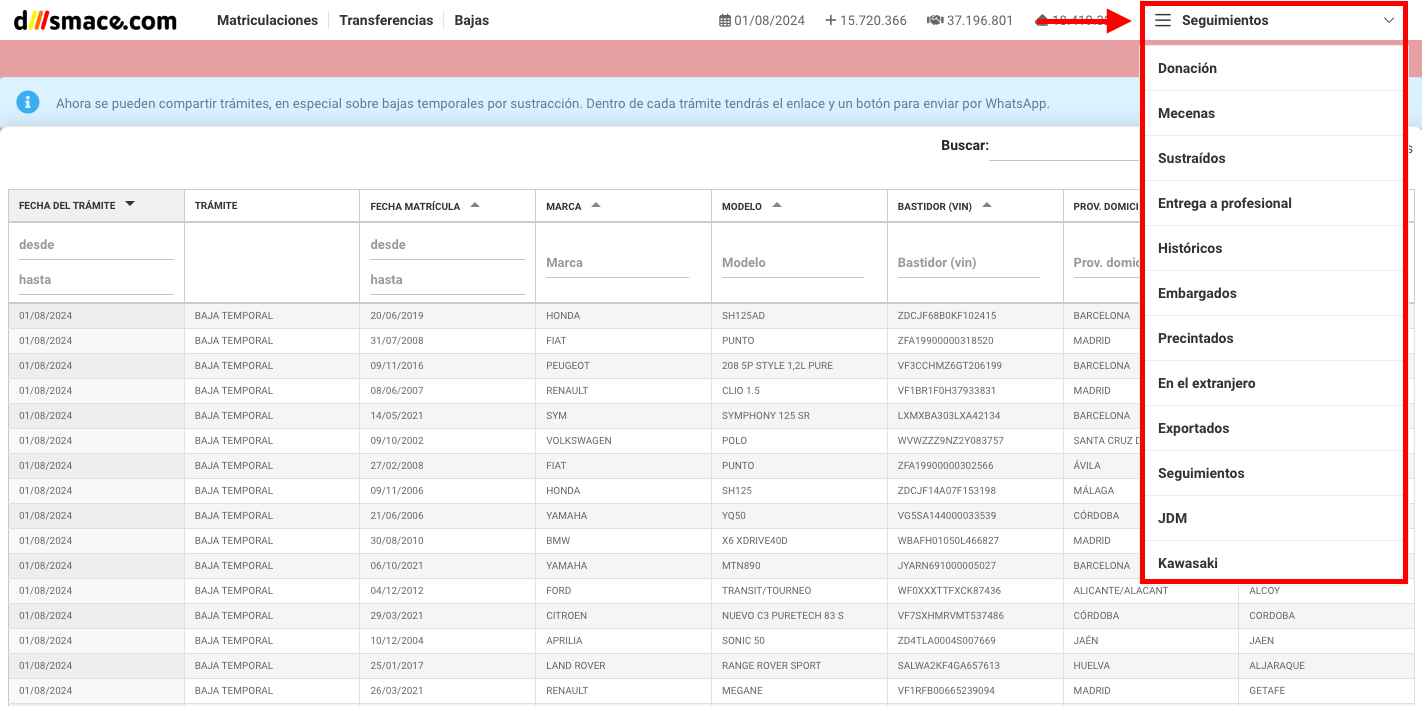Click the WhatsApp sharing notice text
The height and width of the screenshot is (706, 1422).
tap(553, 103)
